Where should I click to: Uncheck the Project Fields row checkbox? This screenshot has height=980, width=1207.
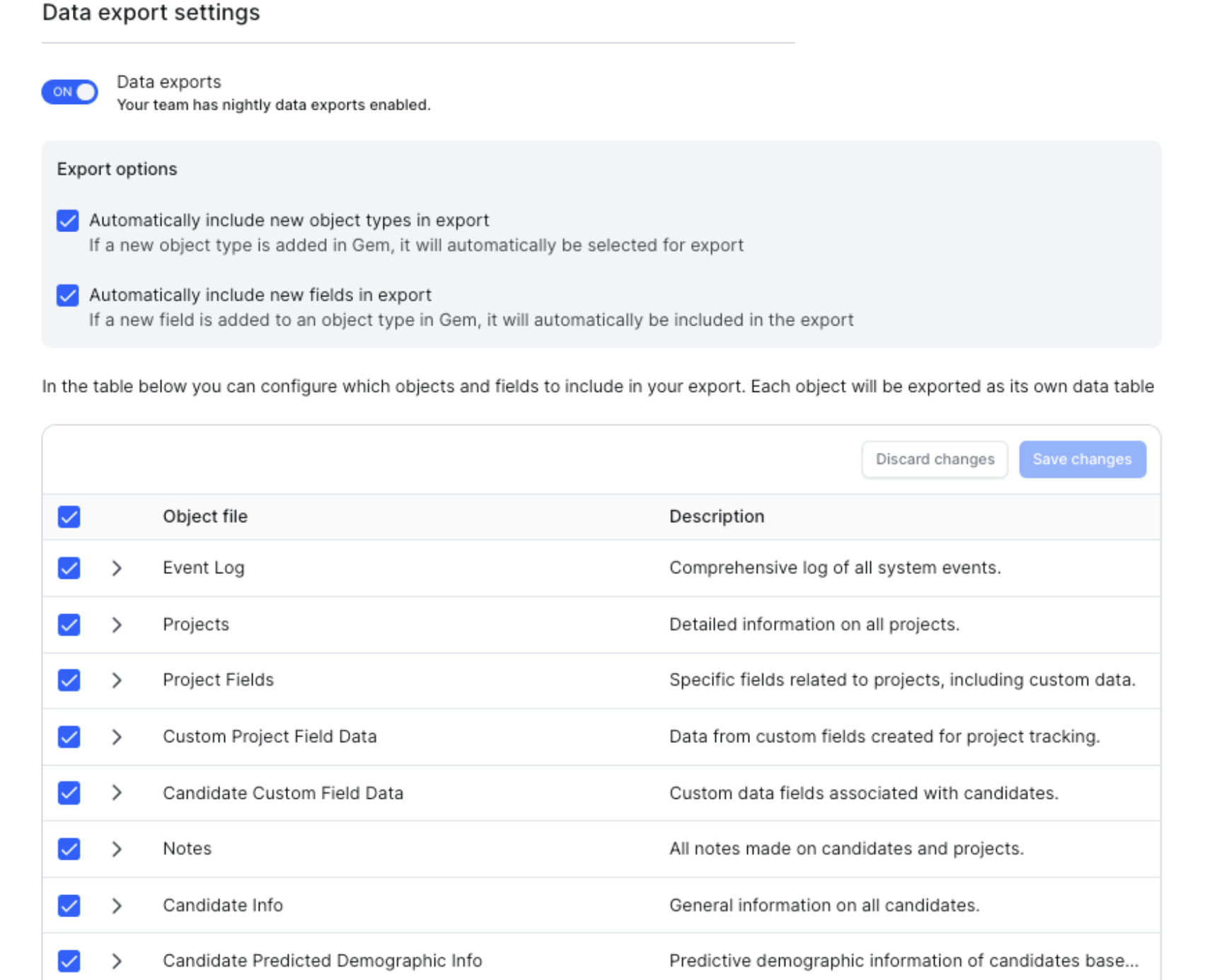pos(69,680)
